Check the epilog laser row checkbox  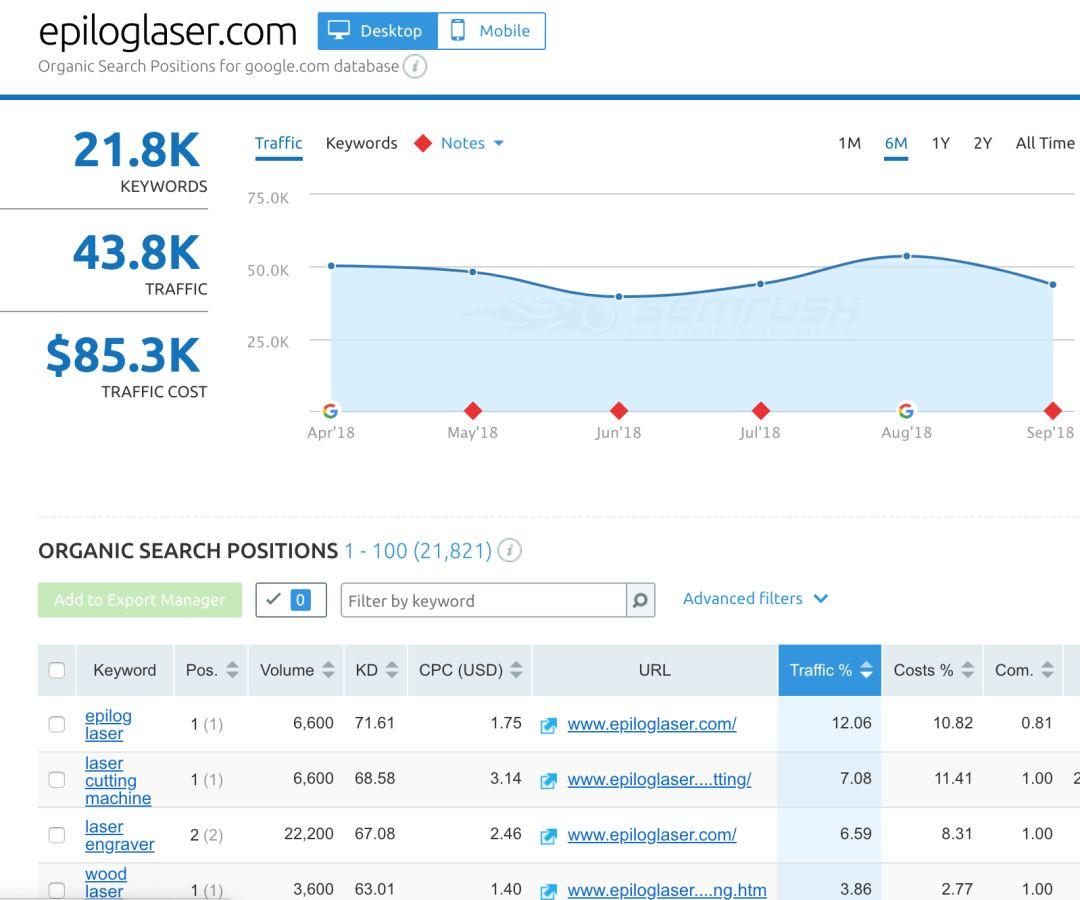[x=57, y=724]
